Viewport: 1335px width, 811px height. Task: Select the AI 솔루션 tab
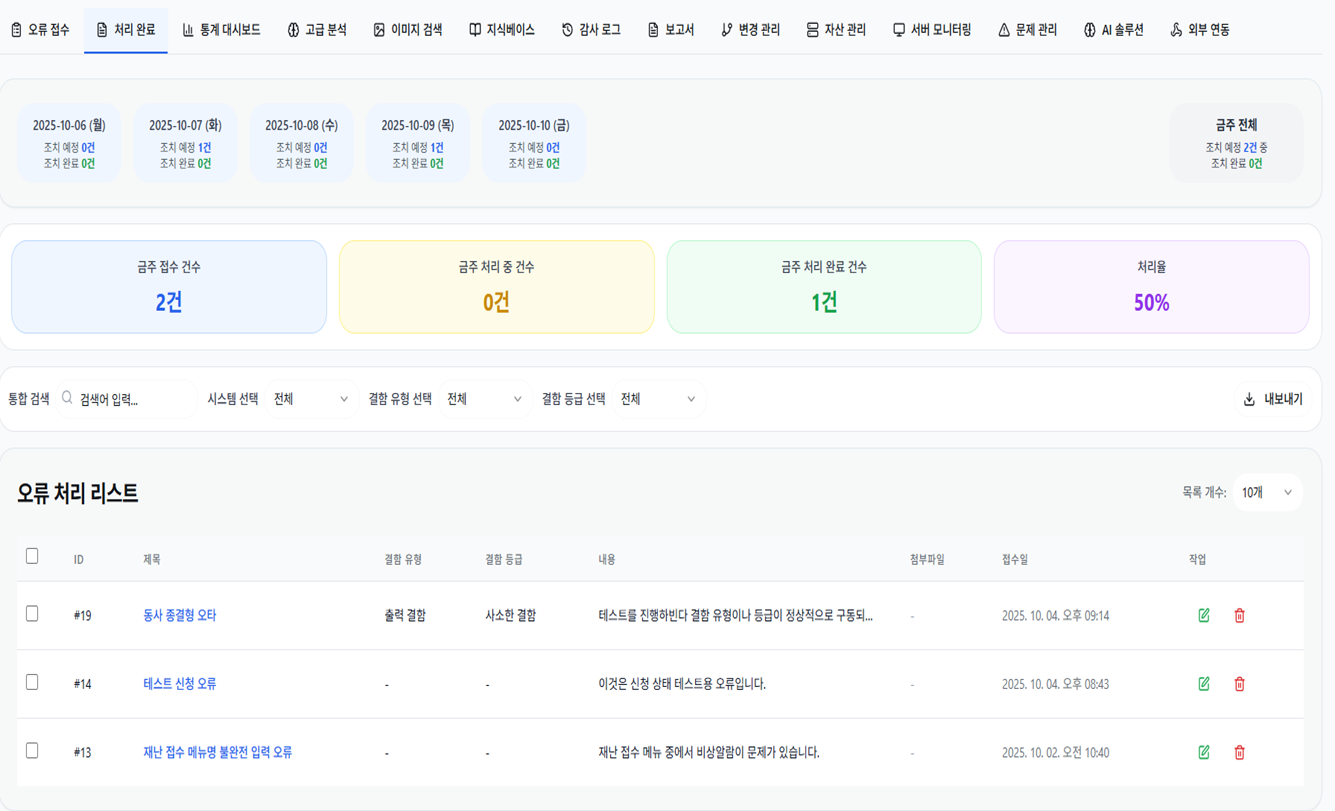1113,30
